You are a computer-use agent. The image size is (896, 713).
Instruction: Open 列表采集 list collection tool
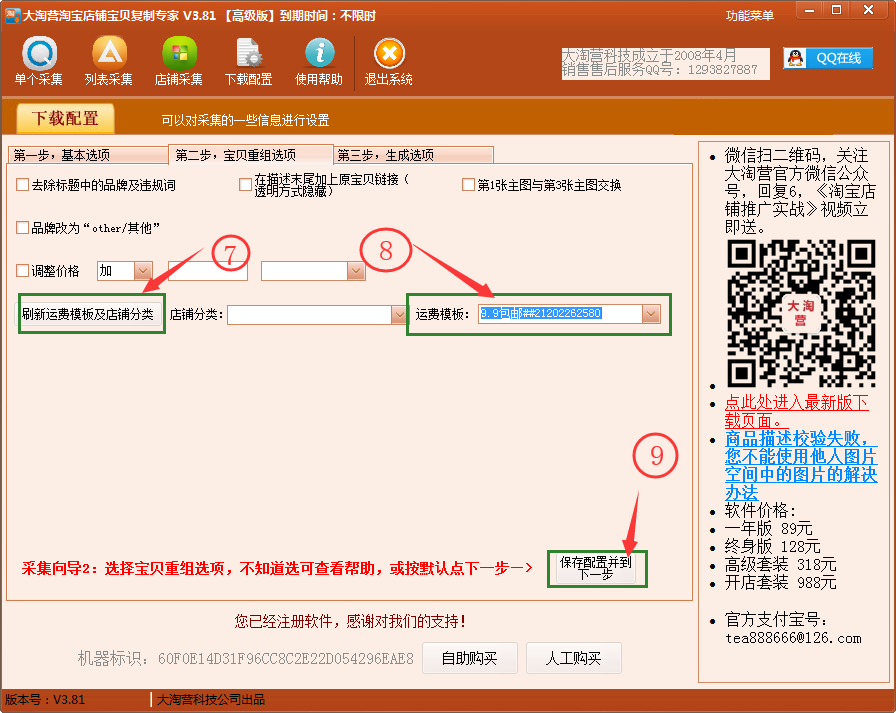click(x=109, y=61)
